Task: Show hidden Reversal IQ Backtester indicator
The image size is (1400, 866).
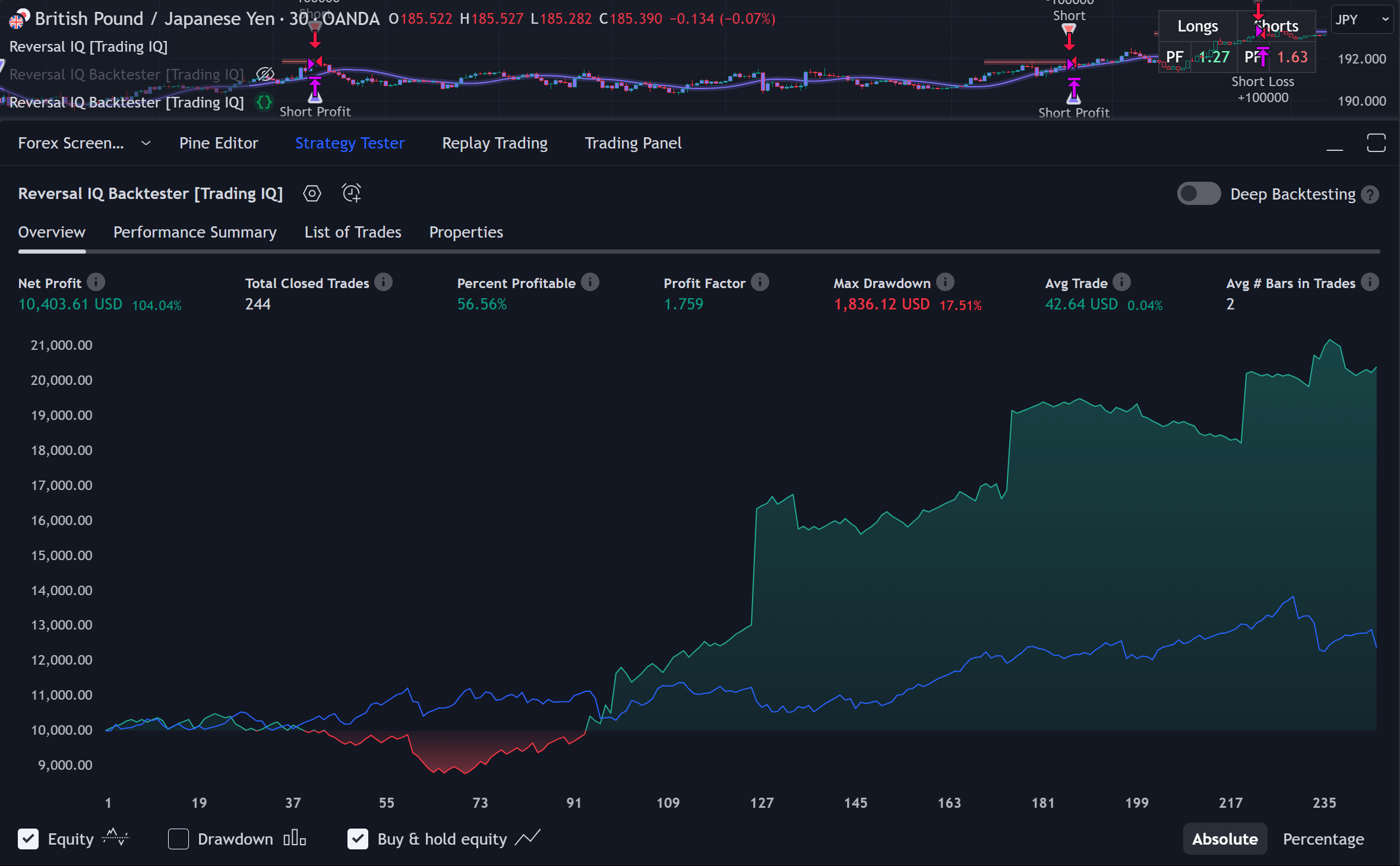Action: click(x=265, y=74)
